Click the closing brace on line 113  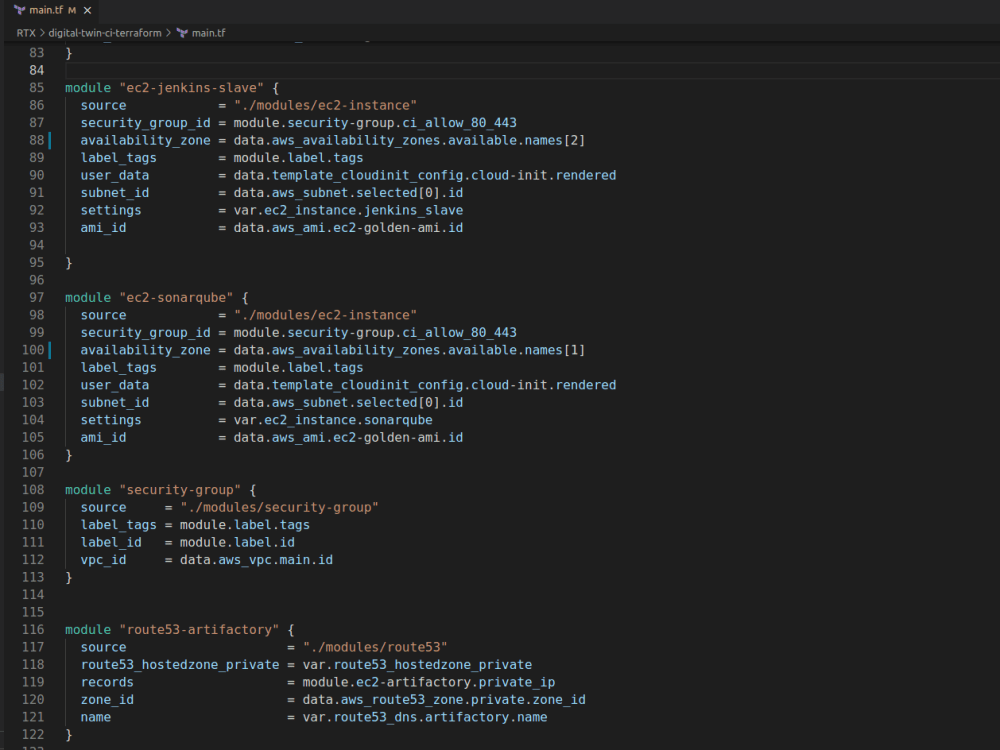coord(68,577)
